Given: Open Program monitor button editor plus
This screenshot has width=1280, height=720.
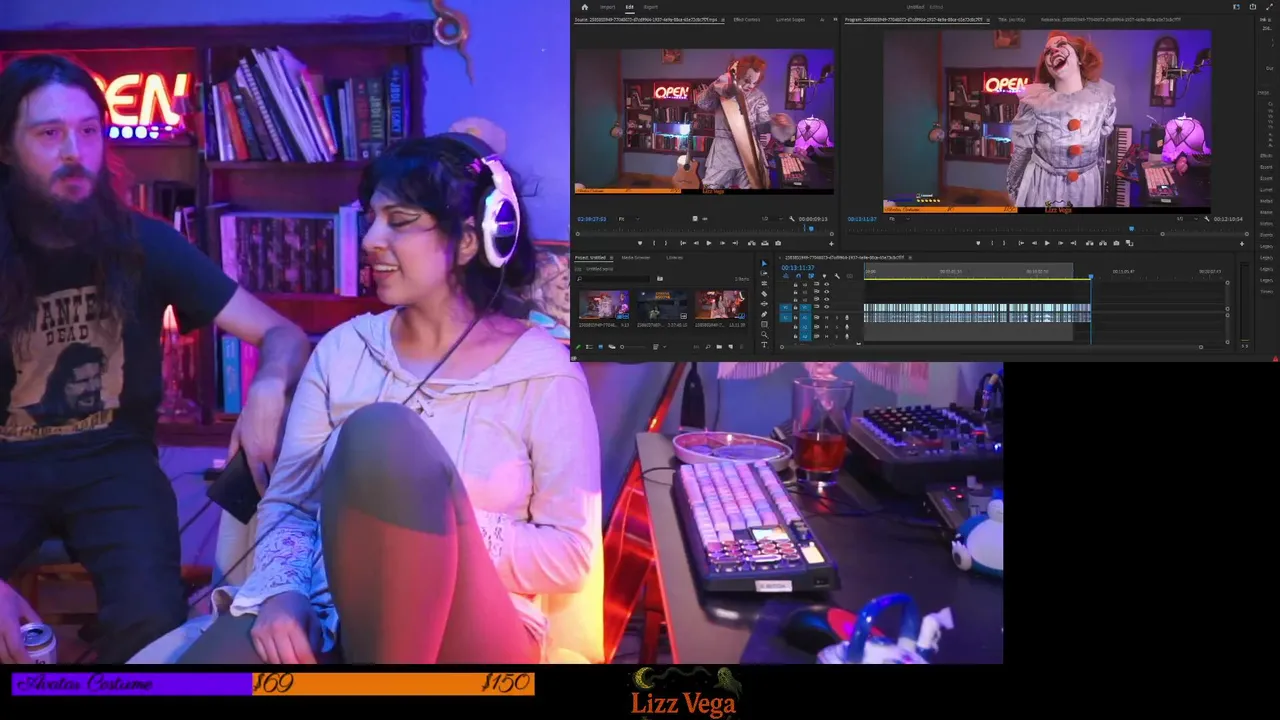Looking at the screenshot, I should [1241, 243].
